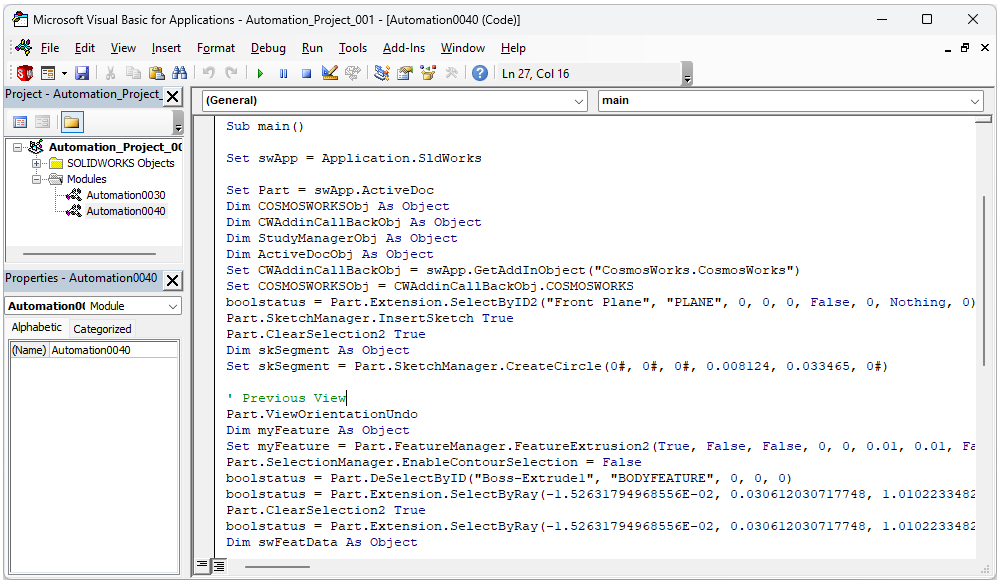
Task: Open VBA Help question mark icon
Action: 480,73
